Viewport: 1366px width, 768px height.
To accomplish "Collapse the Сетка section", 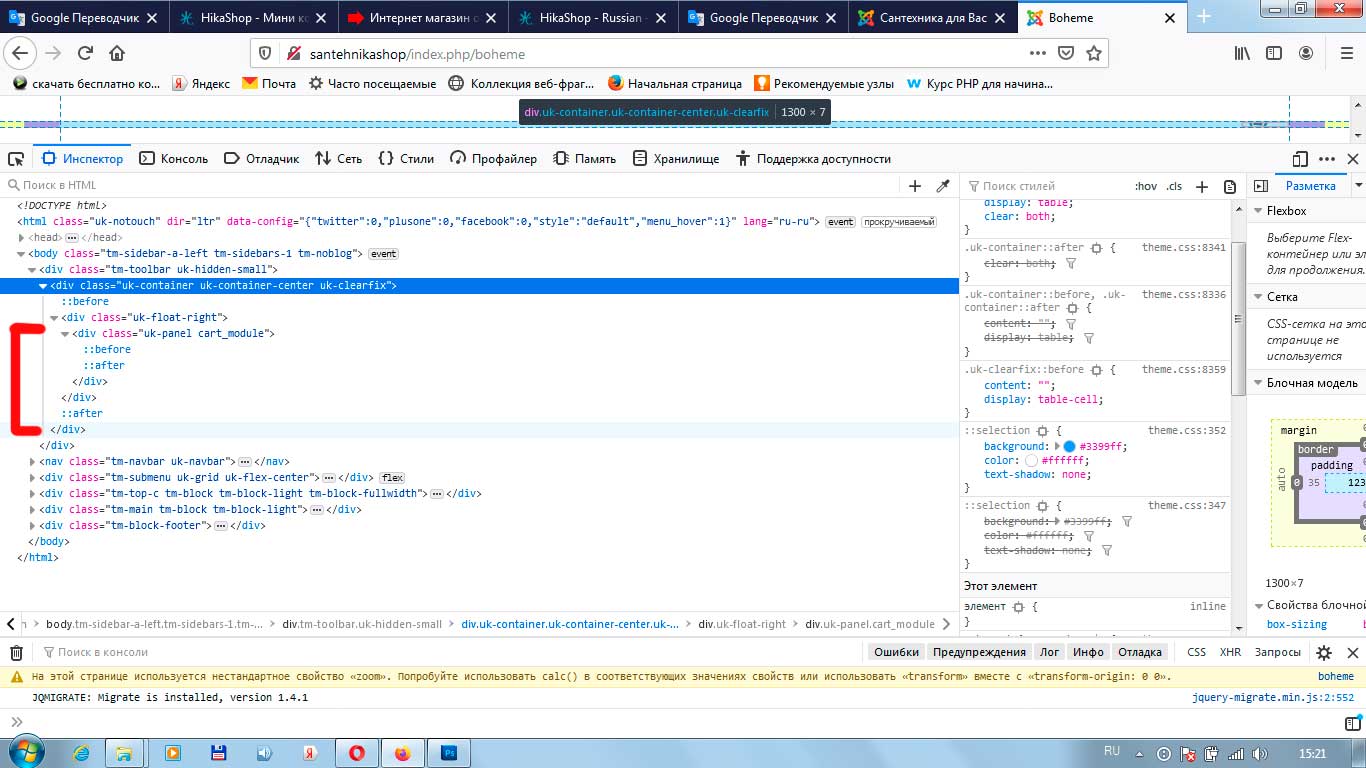I will 1256,297.
